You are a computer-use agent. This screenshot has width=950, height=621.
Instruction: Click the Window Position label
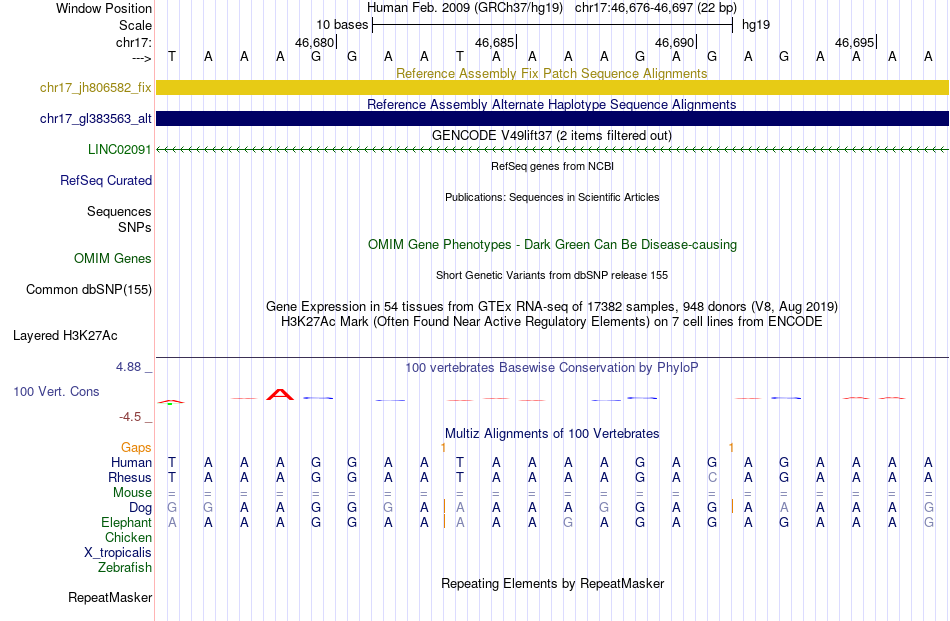pyautogui.click(x=104, y=8)
